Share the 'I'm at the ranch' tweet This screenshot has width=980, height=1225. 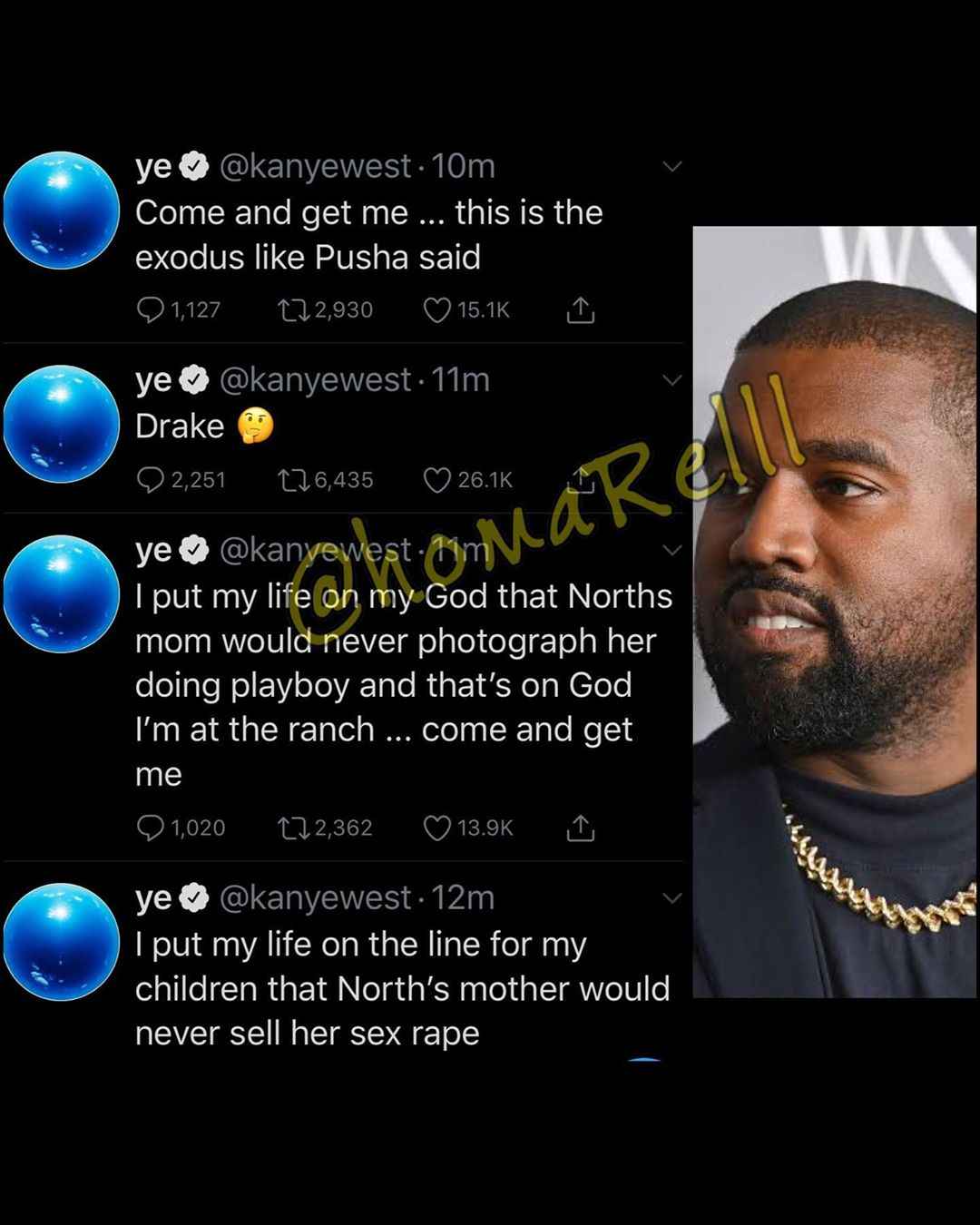pos(581,828)
